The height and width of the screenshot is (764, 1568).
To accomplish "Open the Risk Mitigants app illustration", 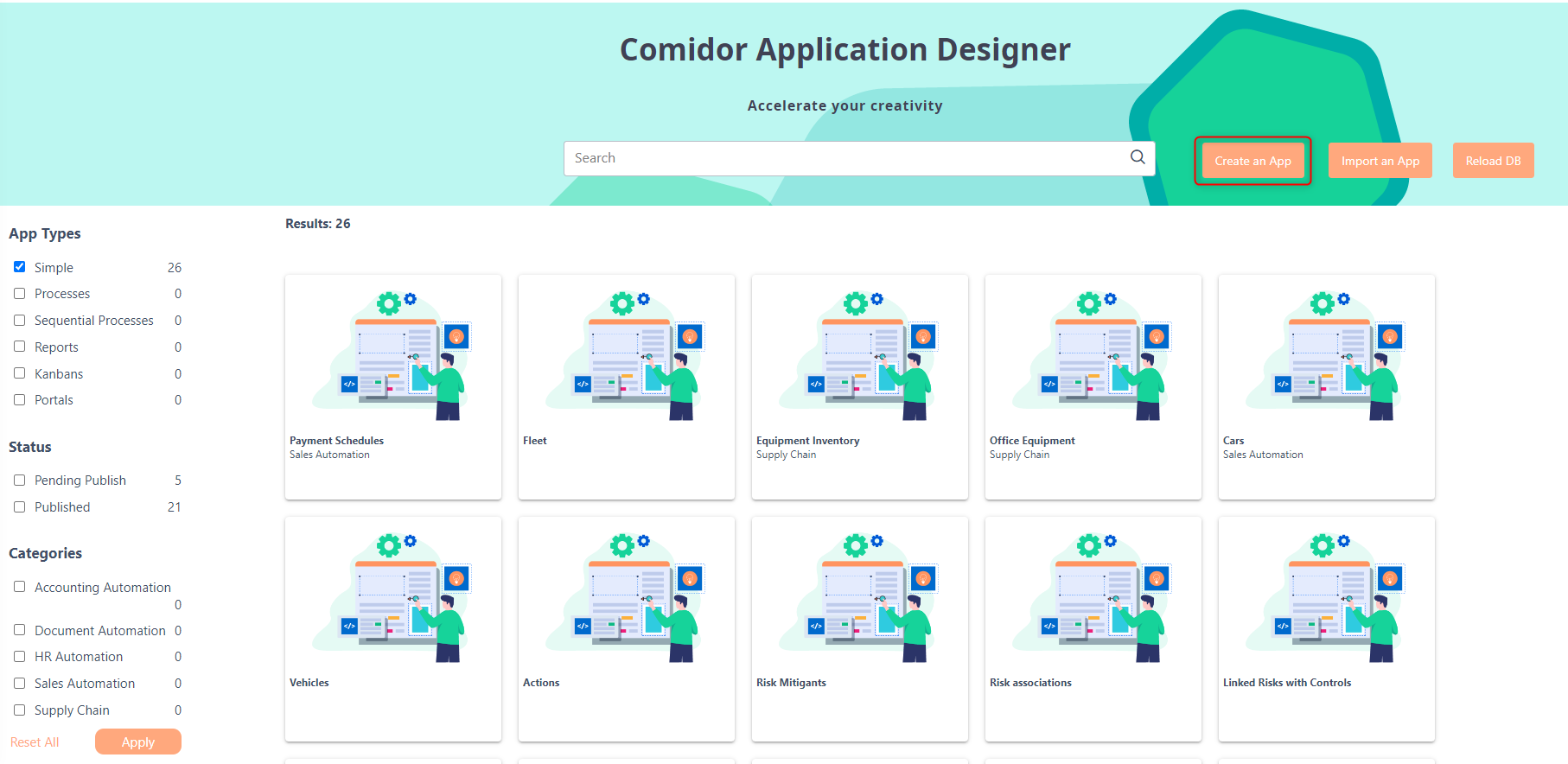I will tap(860, 599).
